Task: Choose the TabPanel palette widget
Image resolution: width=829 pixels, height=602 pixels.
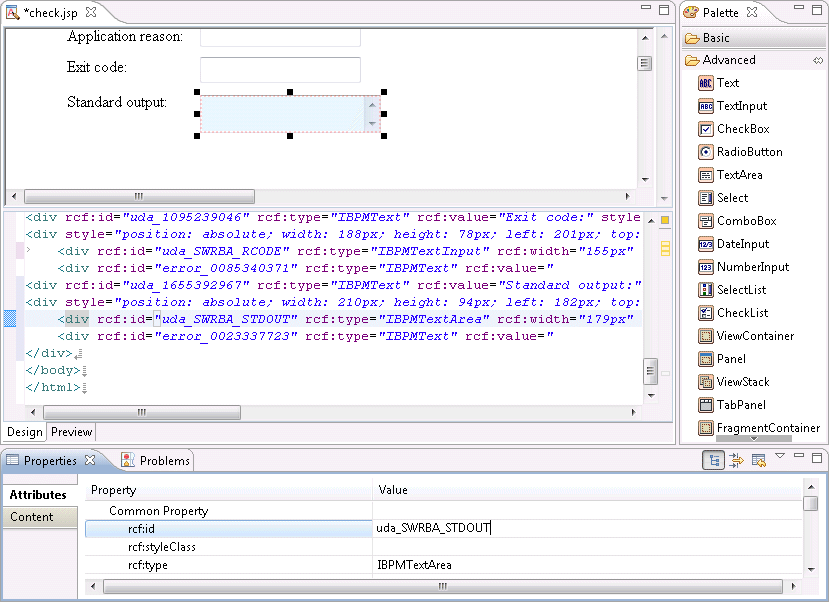Action: tap(732, 405)
